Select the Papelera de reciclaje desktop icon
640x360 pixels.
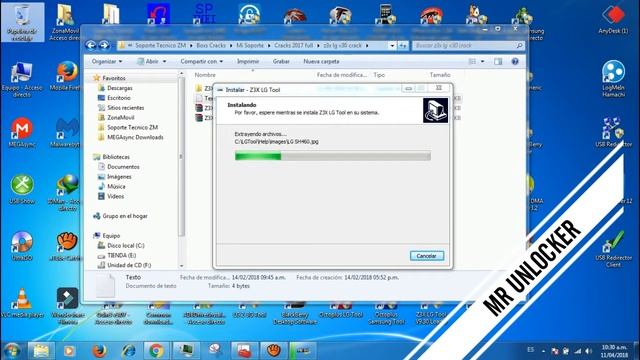coord(22,22)
